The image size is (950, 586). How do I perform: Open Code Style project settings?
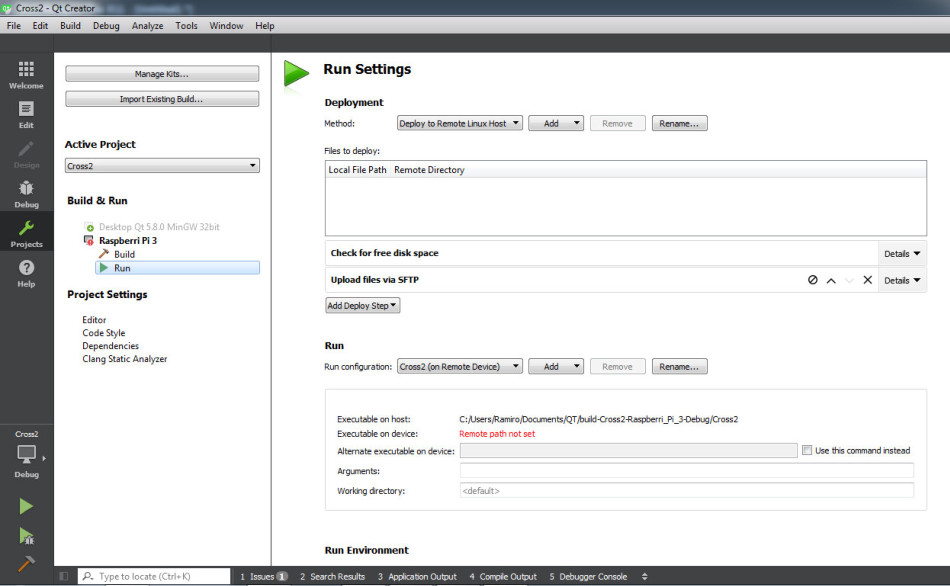pos(104,333)
